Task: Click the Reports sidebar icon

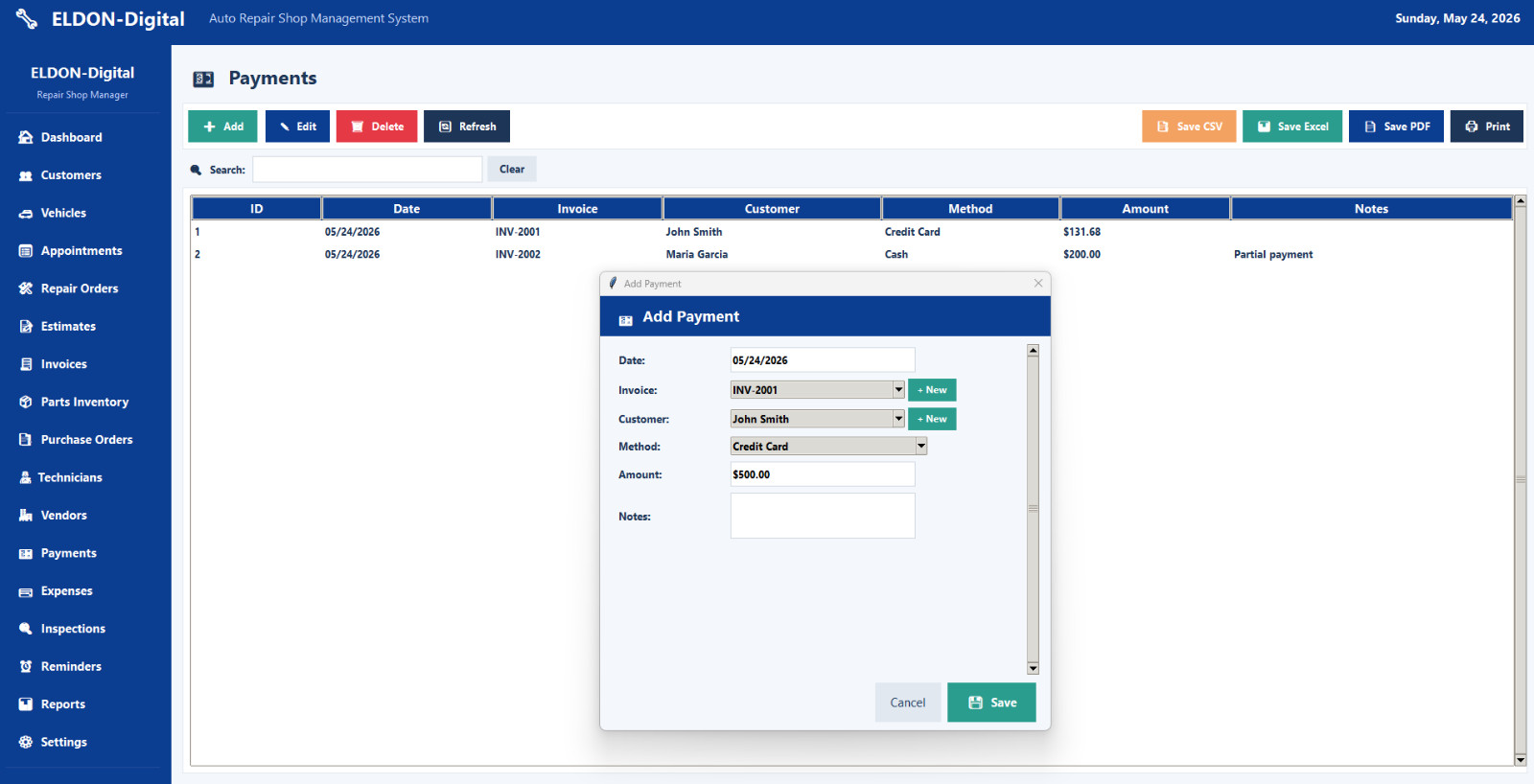Action: 26,704
